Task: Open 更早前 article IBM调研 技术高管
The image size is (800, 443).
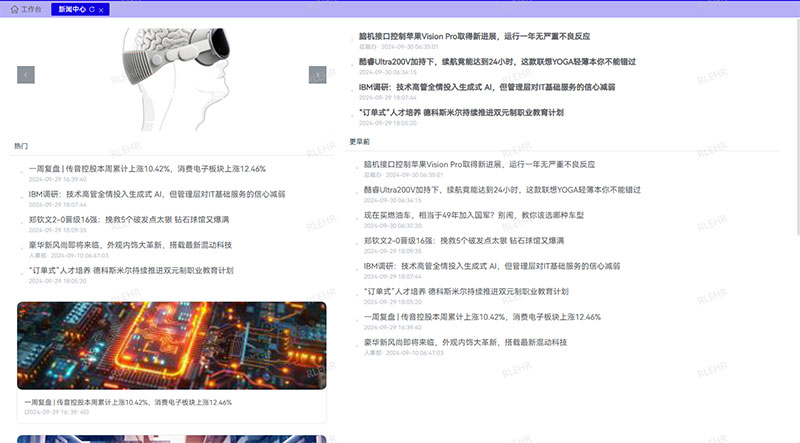Action: tap(492, 266)
